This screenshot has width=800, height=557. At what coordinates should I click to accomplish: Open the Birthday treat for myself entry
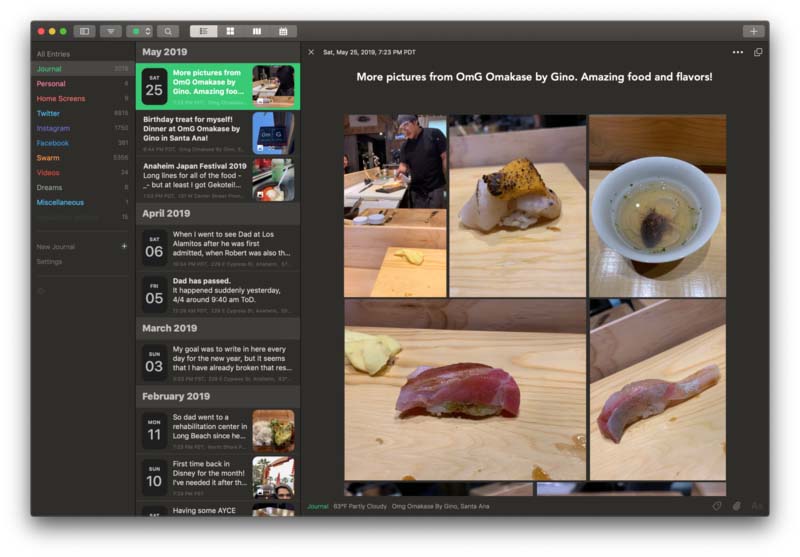pos(218,133)
